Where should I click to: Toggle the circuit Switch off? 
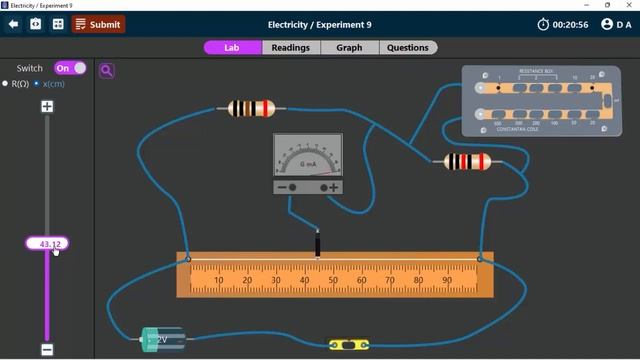pos(70,68)
